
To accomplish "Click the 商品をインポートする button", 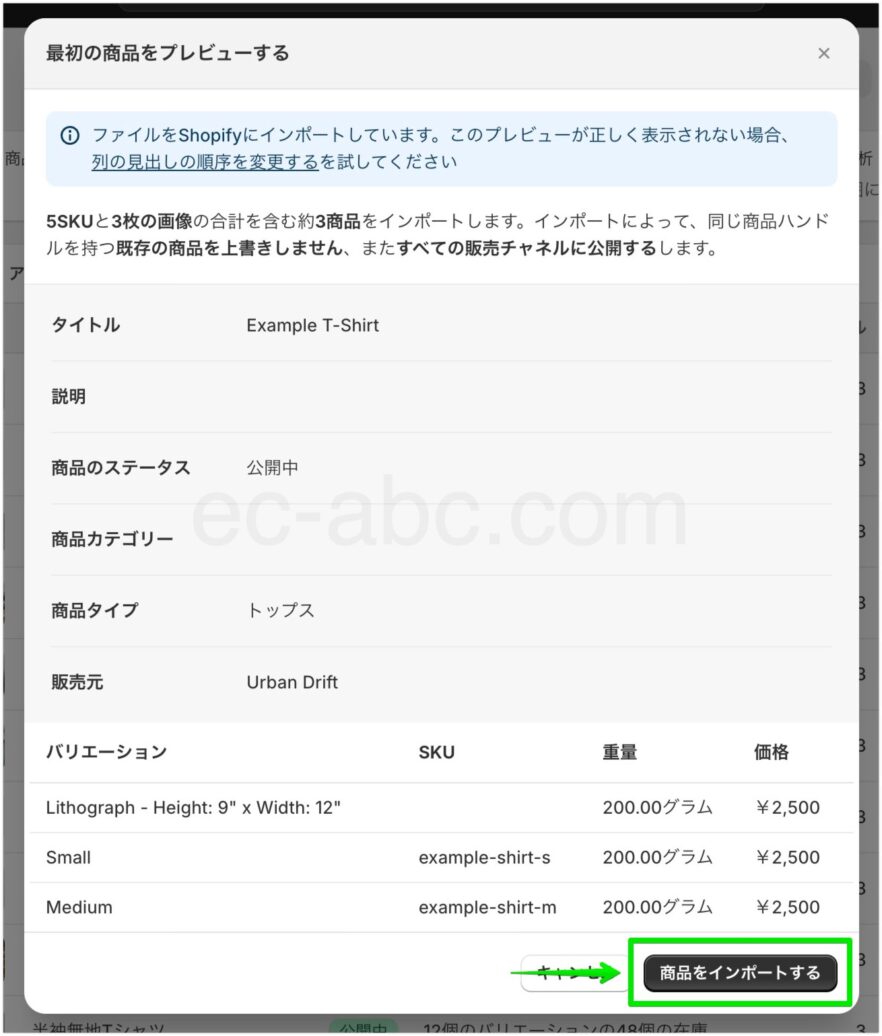I will point(740,971).
